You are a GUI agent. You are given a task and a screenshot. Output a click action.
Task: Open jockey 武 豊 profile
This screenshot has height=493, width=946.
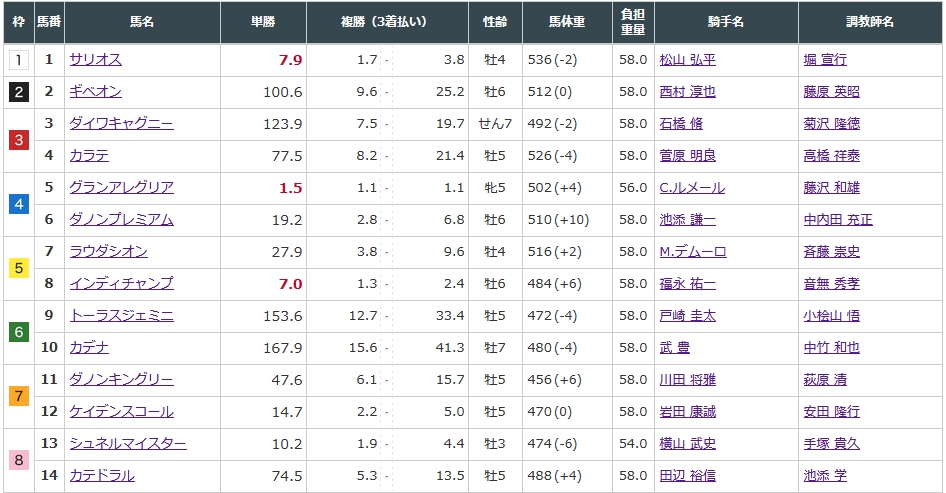(674, 348)
